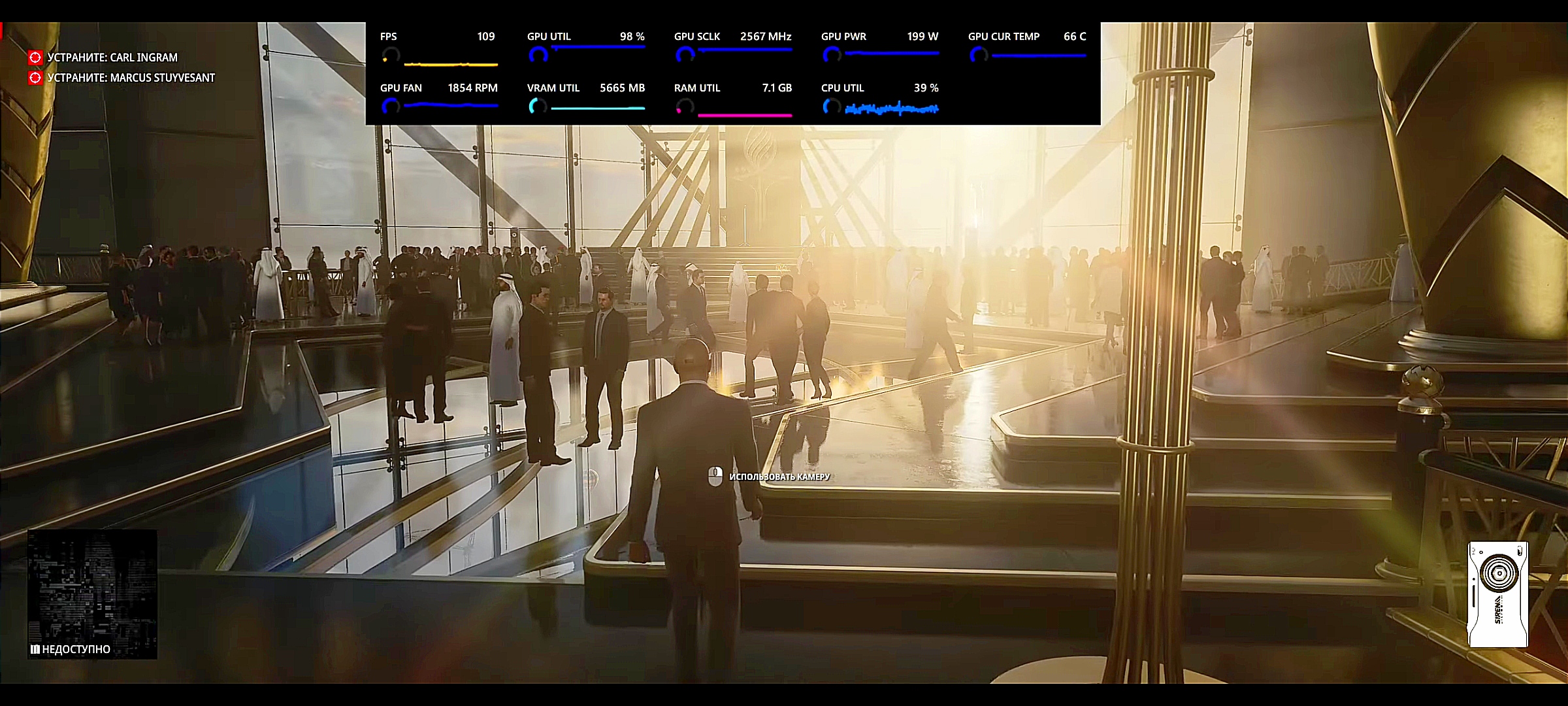This screenshot has height=706, width=1568.
Task: Click the magenta RAM UTIL graph line
Action: pos(745,115)
